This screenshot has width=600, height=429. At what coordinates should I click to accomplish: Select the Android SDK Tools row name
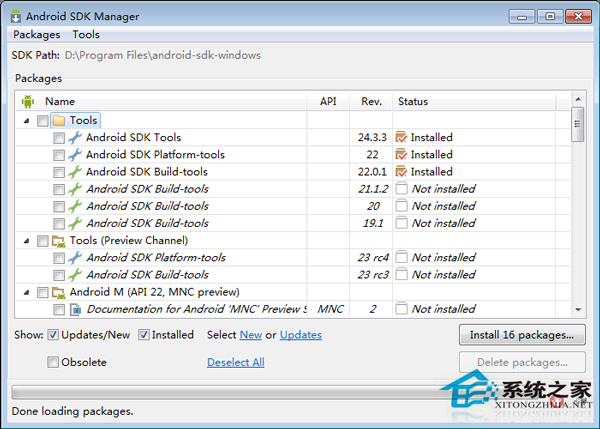click(134, 137)
